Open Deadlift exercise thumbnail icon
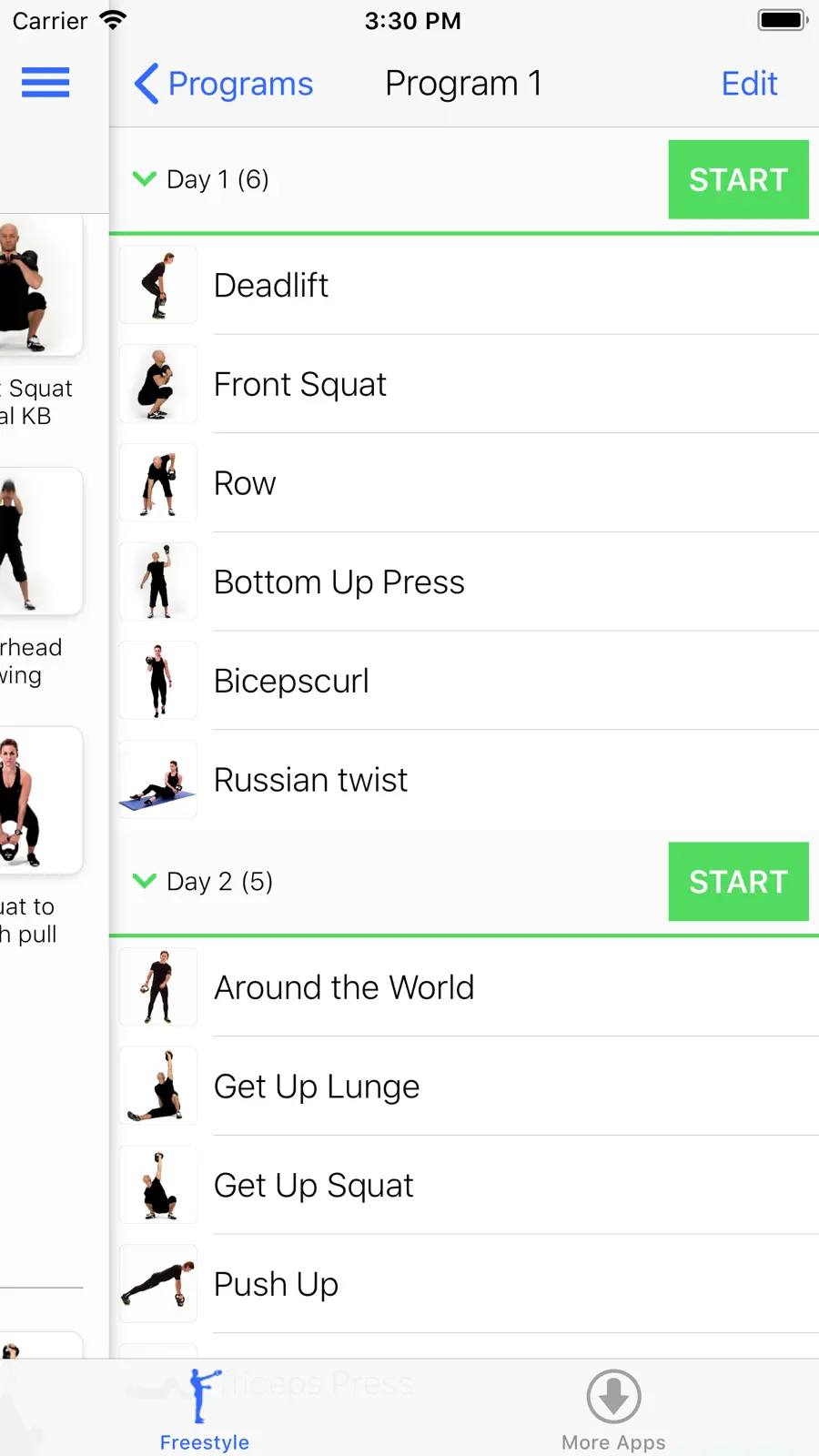The width and height of the screenshot is (819, 1456). tap(158, 285)
